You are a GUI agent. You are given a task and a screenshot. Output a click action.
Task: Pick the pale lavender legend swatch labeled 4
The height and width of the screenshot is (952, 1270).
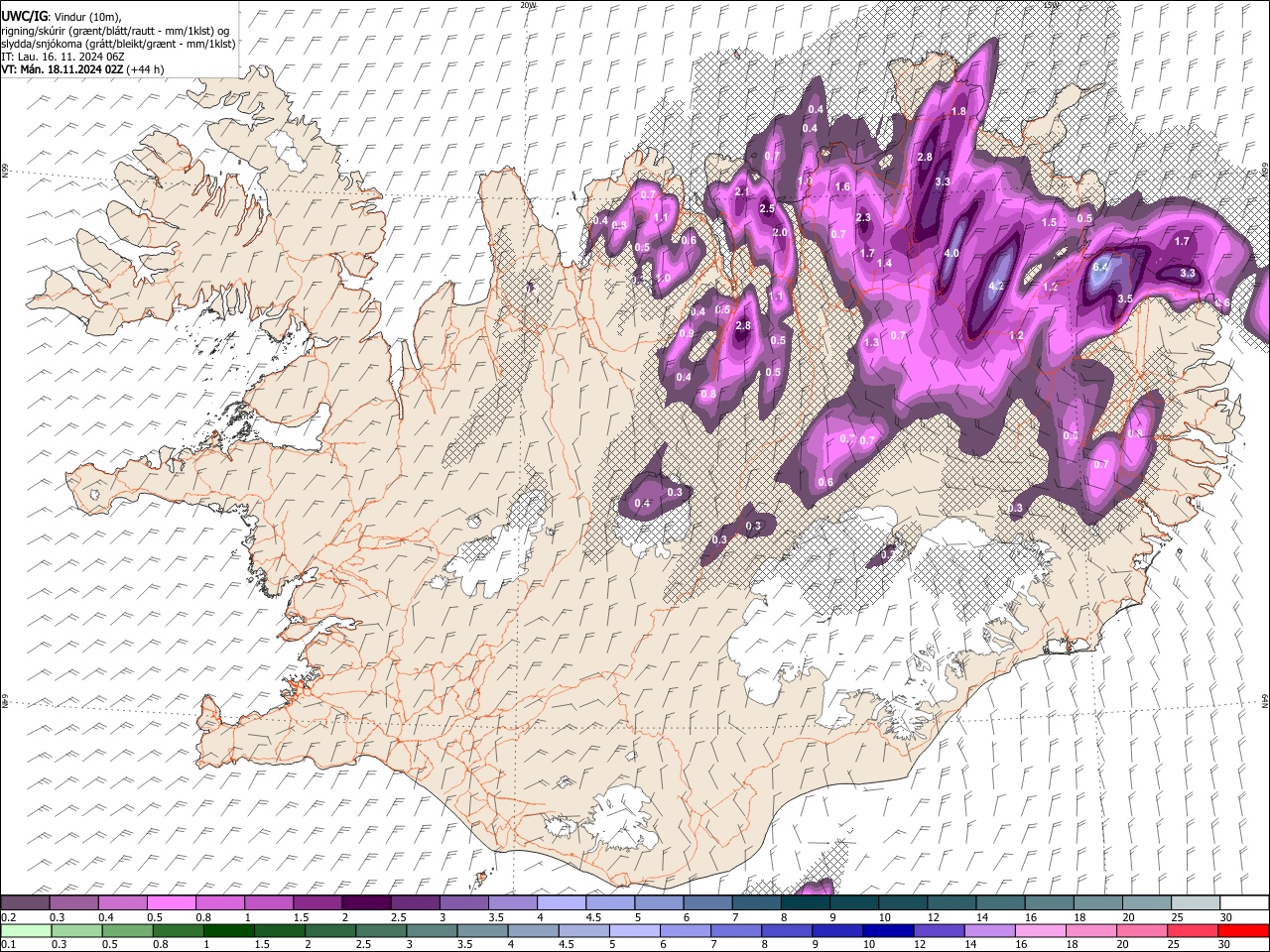pyautogui.click(x=562, y=903)
